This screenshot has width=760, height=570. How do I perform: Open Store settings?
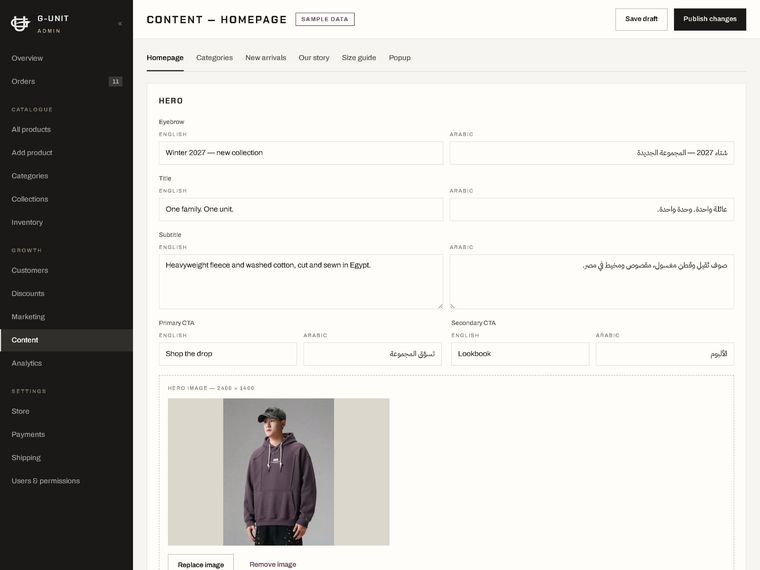66,412
